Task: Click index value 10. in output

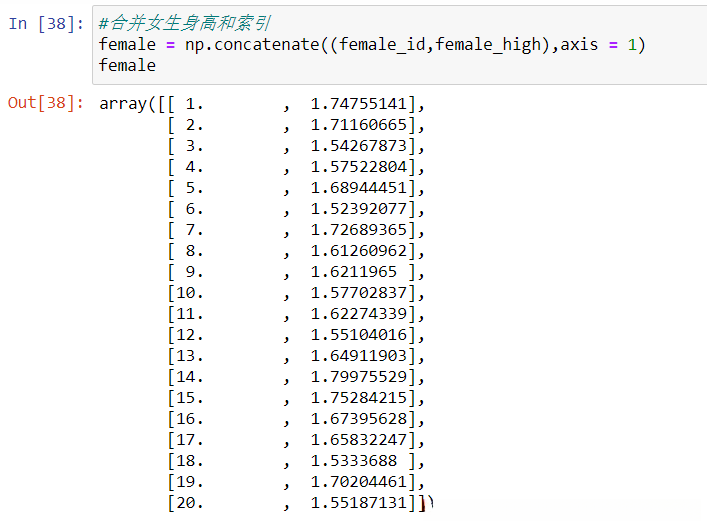Action: tap(190, 293)
